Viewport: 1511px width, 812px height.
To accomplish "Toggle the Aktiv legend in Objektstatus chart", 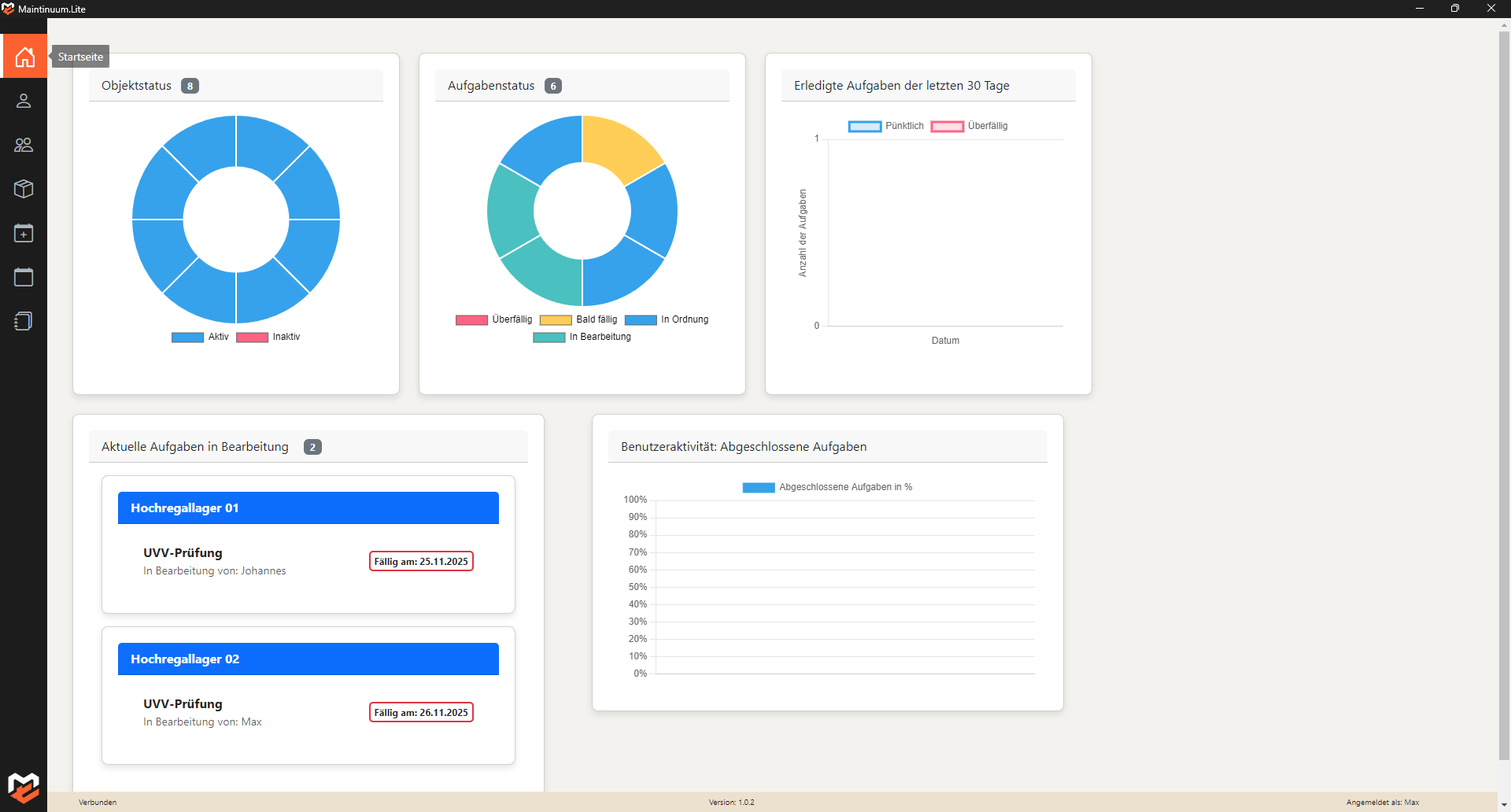I will pos(201,337).
